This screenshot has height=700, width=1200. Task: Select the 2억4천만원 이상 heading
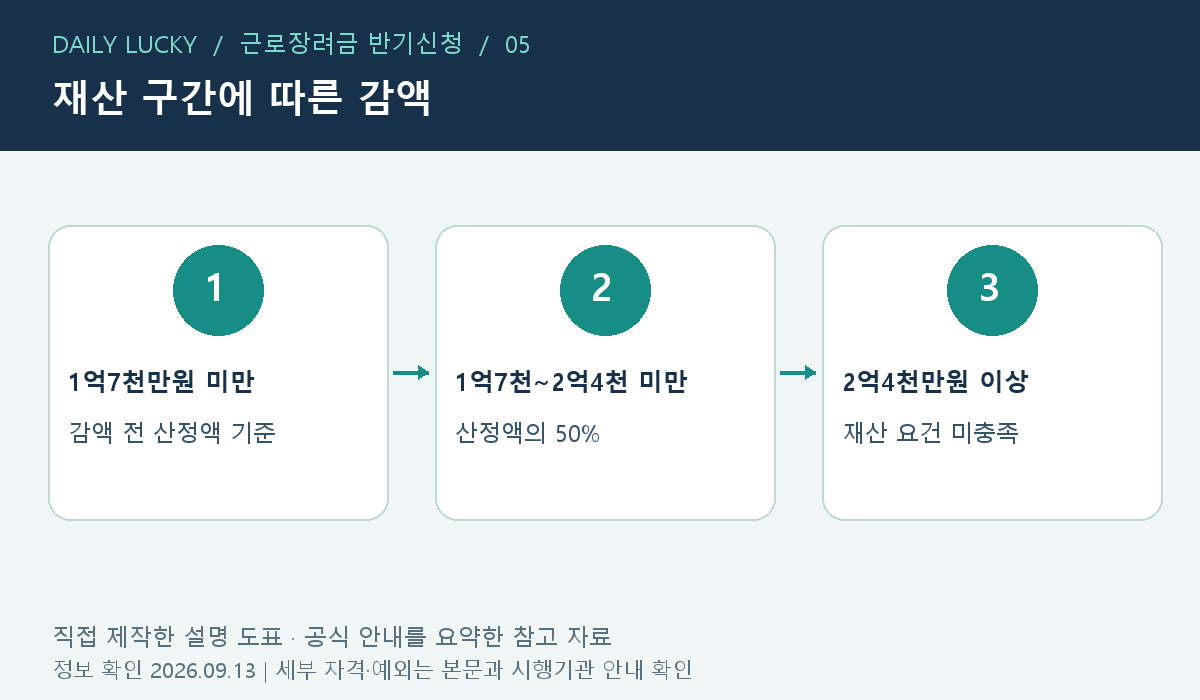click(935, 382)
